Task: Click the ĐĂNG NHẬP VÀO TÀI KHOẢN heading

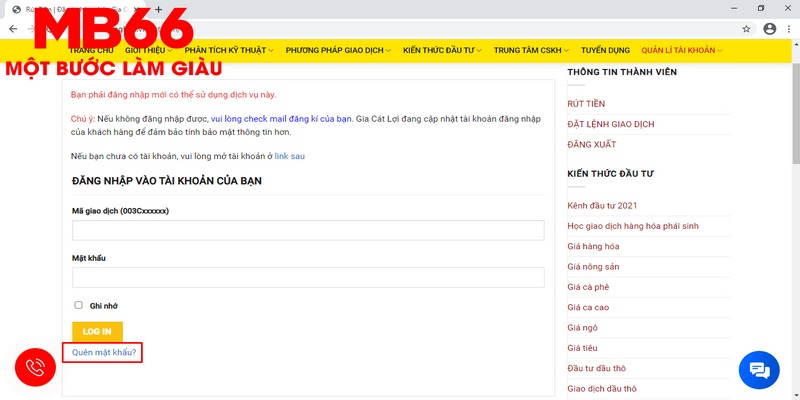Action: point(167,181)
